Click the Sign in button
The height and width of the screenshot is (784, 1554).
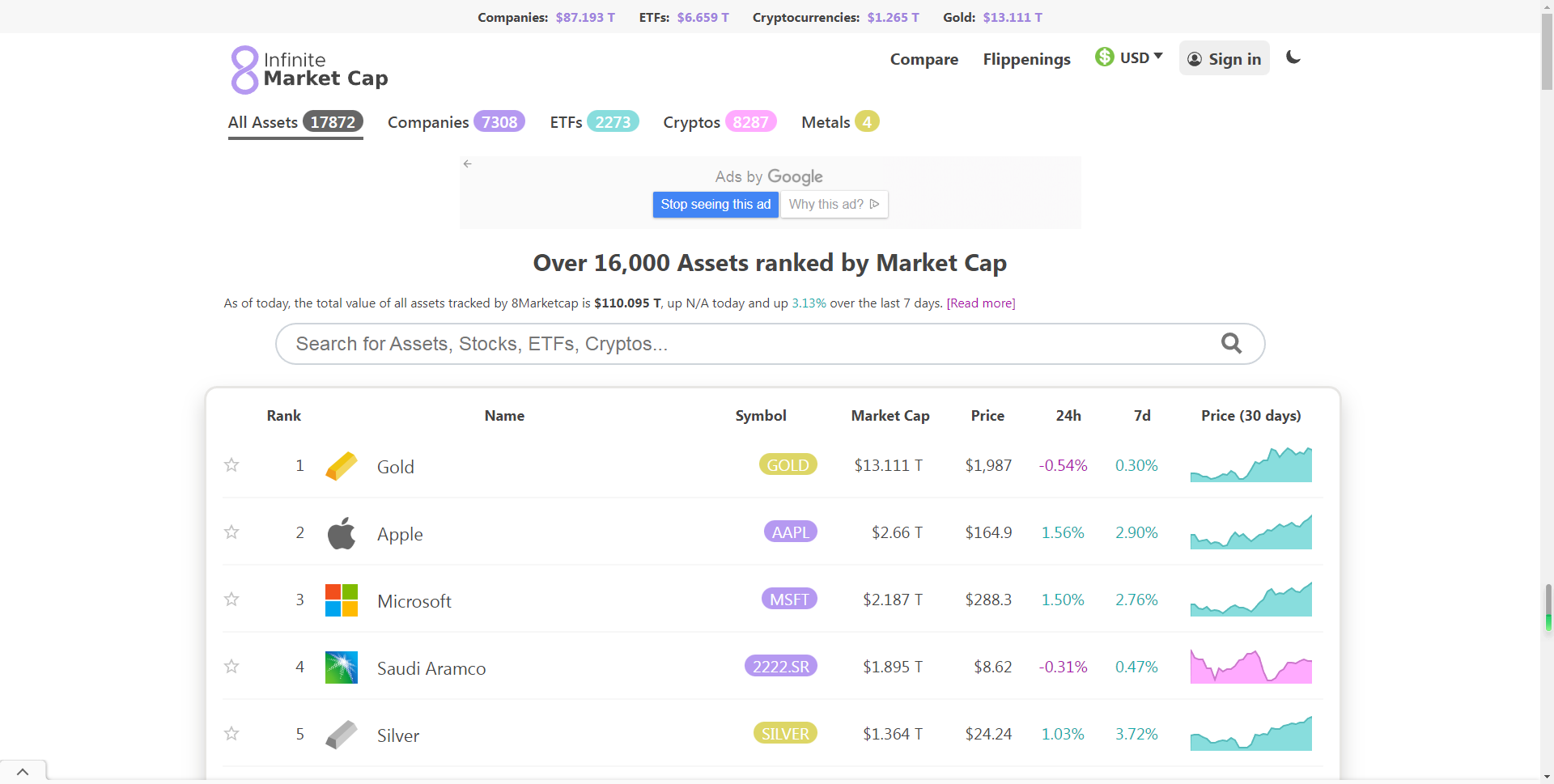click(x=1224, y=58)
